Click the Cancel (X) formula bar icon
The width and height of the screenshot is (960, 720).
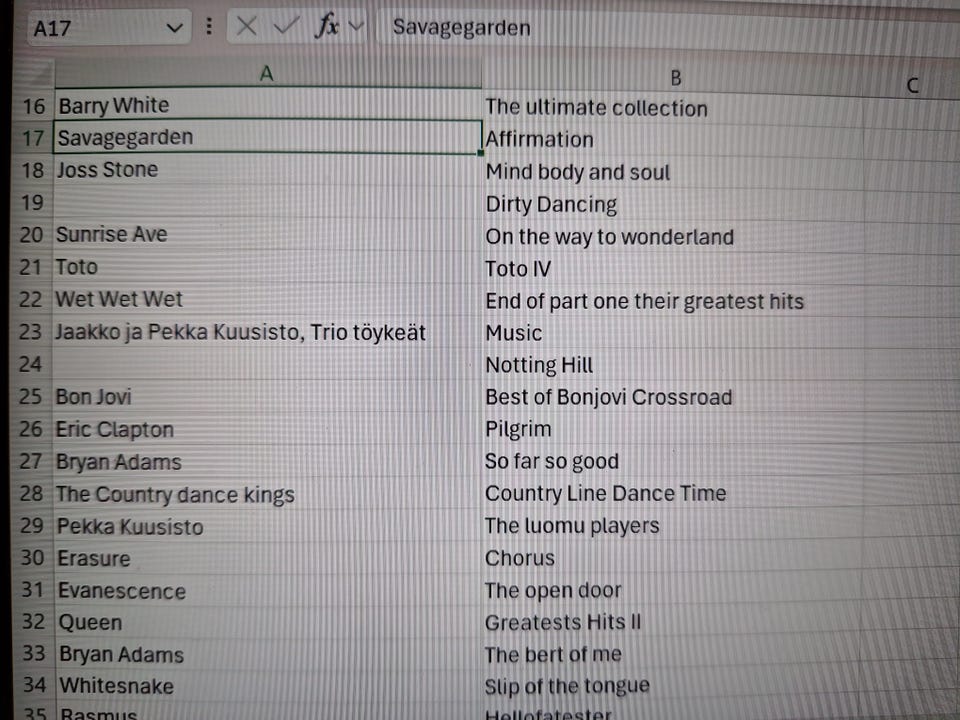pos(247,26)
